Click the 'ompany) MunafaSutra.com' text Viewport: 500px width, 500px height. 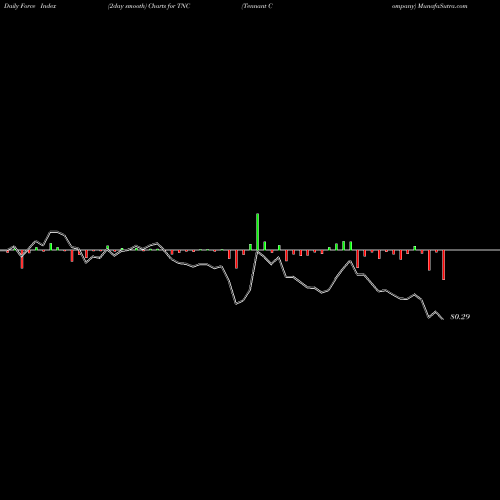click(x=430, y=6)
